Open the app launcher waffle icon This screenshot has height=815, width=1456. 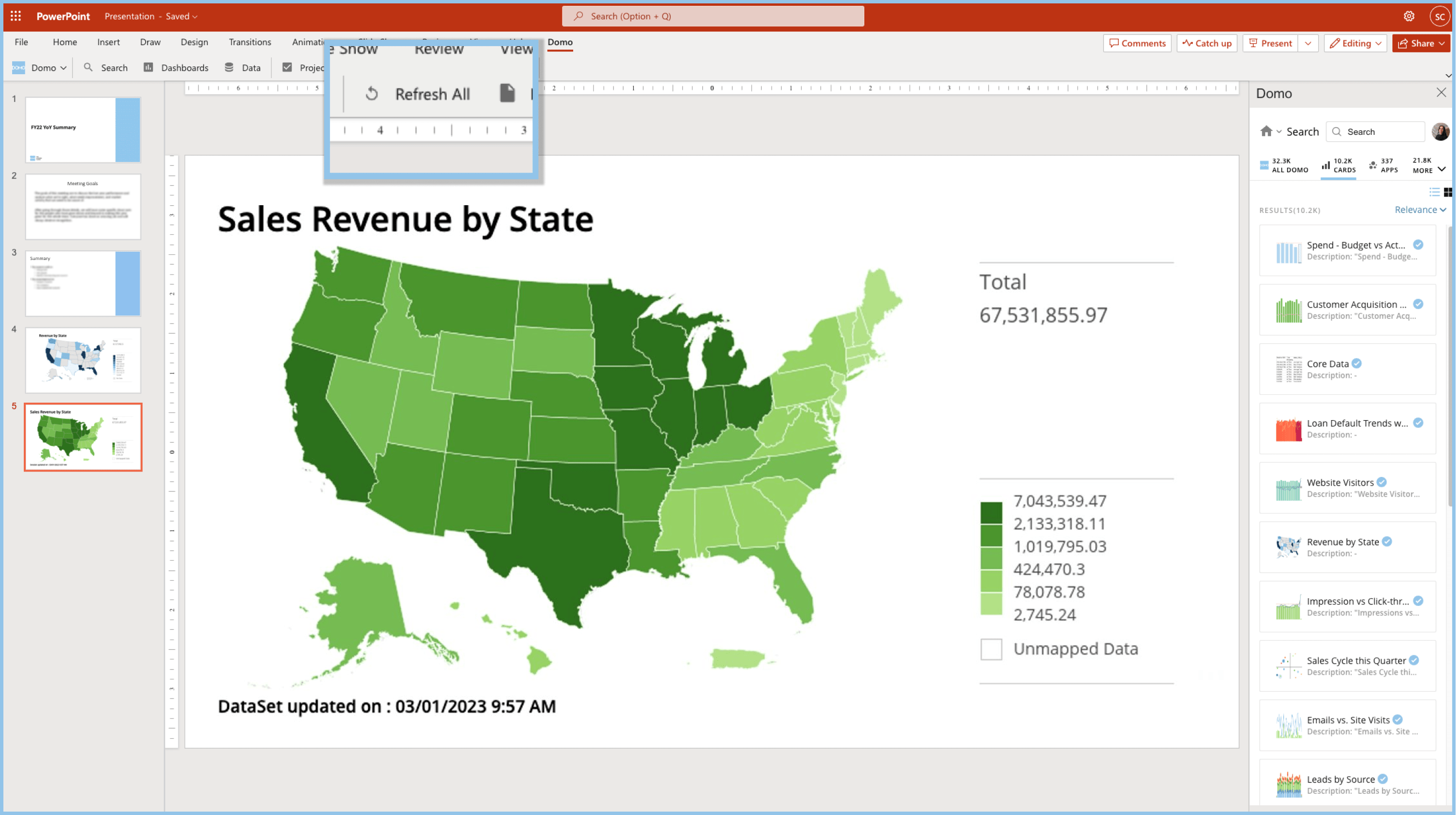(x=16, y=16)
